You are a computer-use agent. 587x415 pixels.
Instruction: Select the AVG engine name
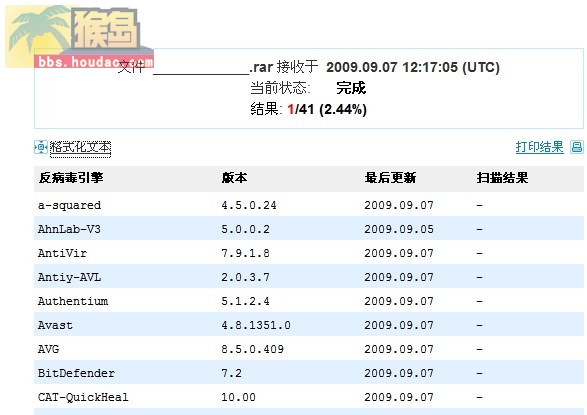(x=48, y=349)
